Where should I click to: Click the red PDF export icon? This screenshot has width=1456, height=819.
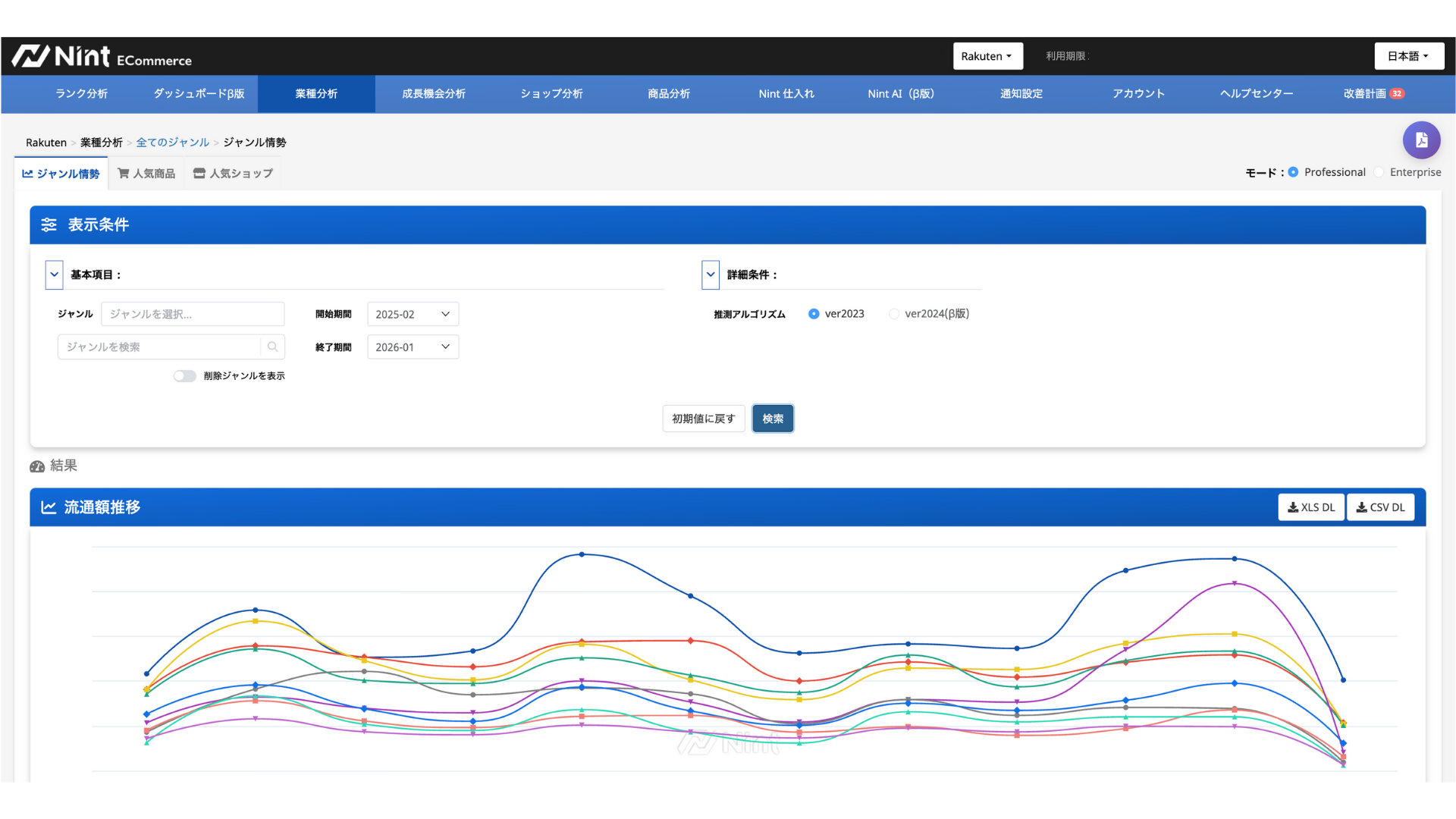point(1421,140)
